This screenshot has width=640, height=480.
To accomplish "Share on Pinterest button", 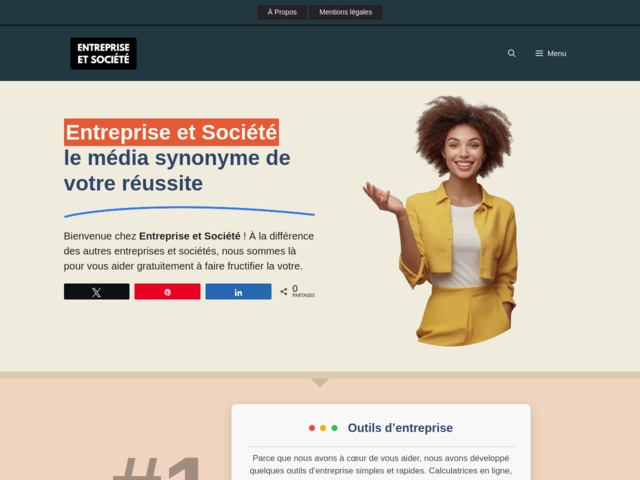I will point(167,292).
